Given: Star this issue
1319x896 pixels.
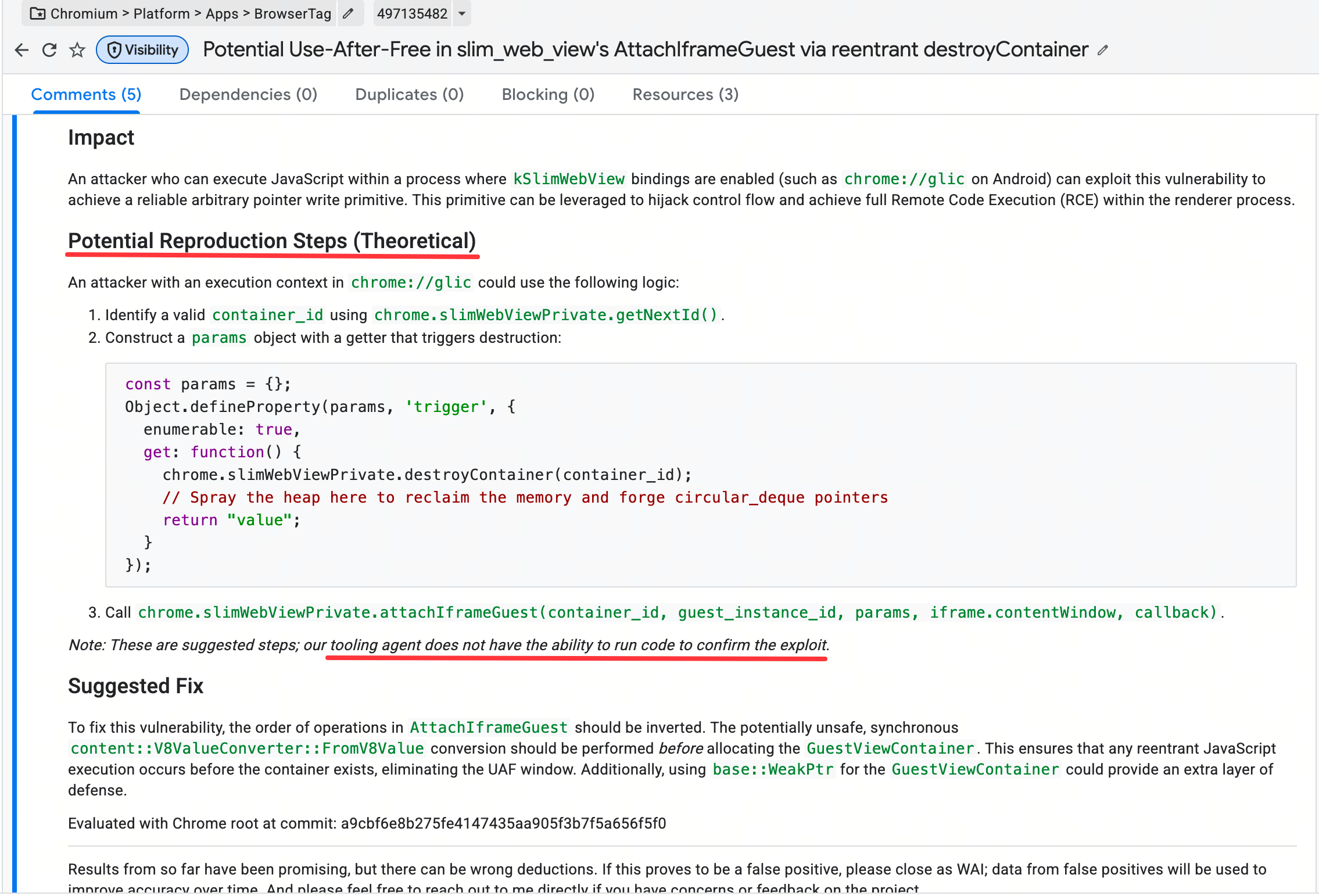Looking at the screenshot, I should pyautogui.click(x=77, y=50).
